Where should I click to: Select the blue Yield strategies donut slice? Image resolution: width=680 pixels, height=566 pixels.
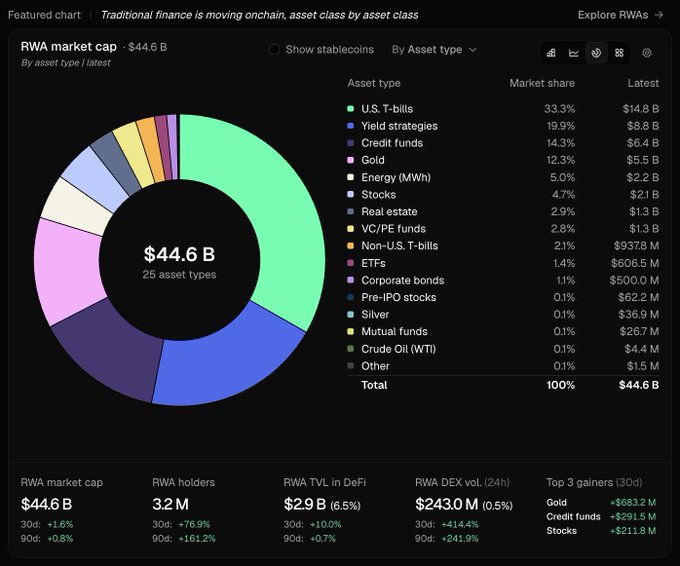pos(230,366)
